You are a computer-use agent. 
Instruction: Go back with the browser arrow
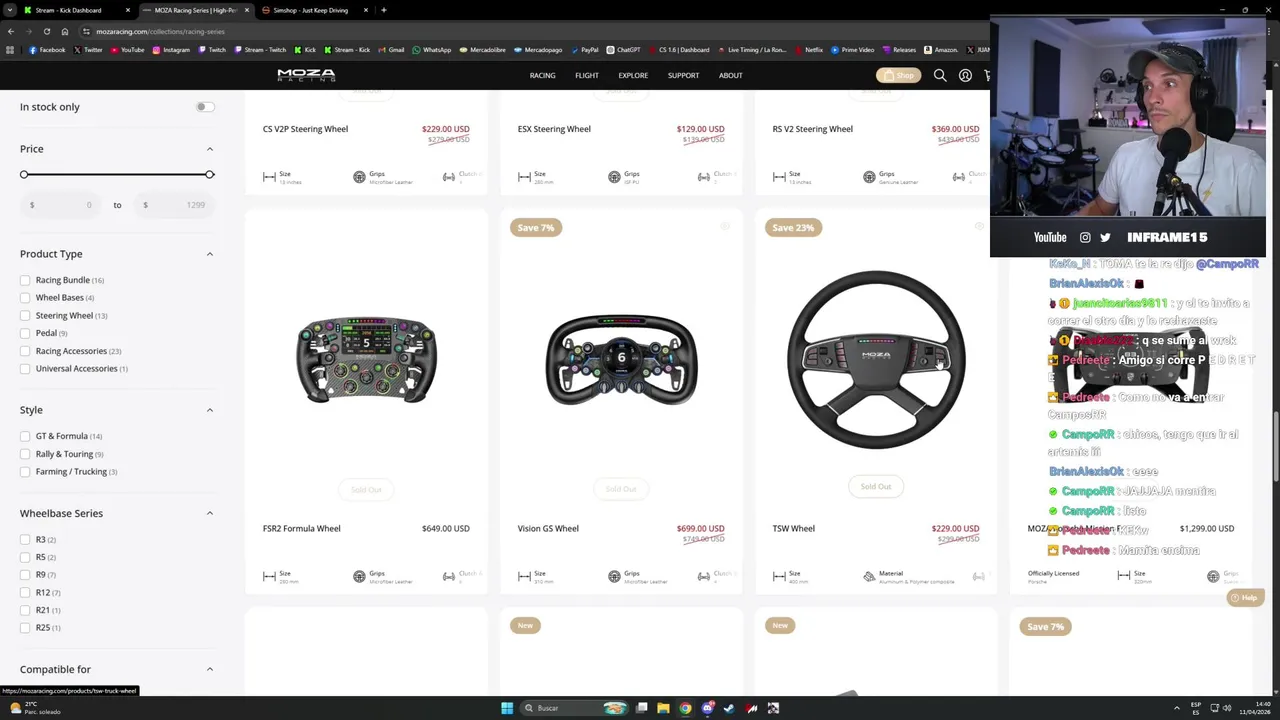tap(11, 31)
